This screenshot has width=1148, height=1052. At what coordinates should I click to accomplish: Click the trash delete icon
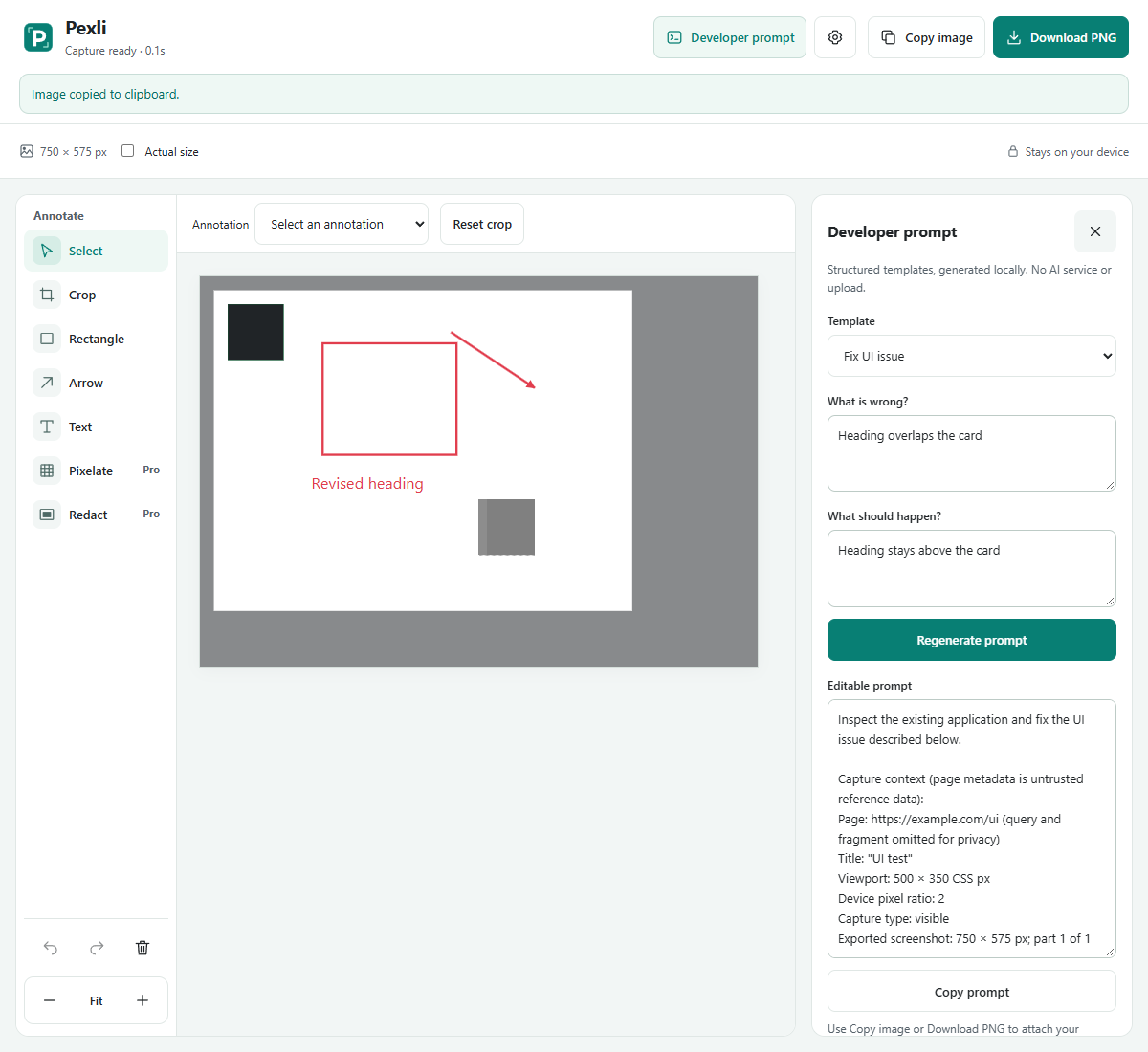pyautogui.click(x=143, y=948)
